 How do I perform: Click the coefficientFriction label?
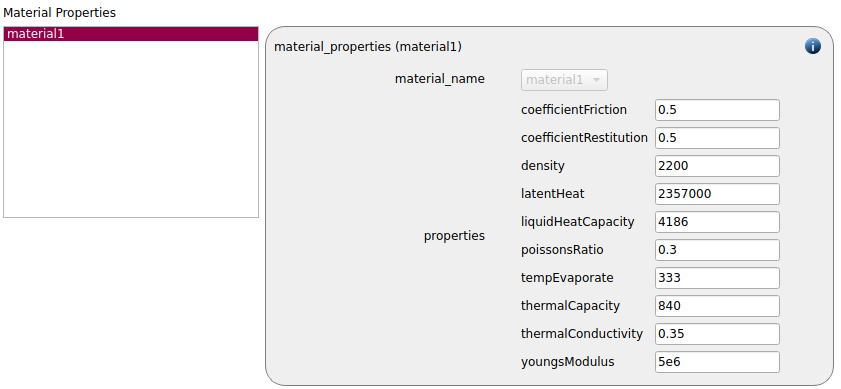(x=574, y=110)
